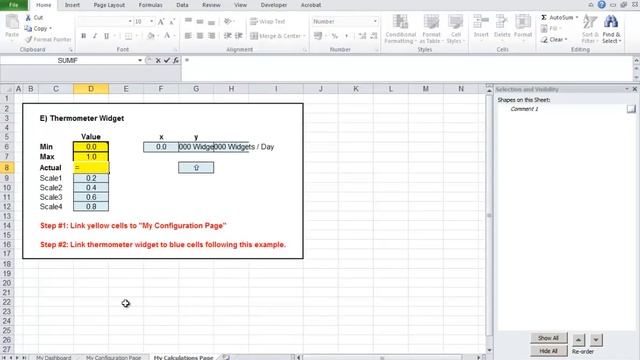The image size is (640, 360).
Task: Apply percent style
Action: (x=335, y=36)
